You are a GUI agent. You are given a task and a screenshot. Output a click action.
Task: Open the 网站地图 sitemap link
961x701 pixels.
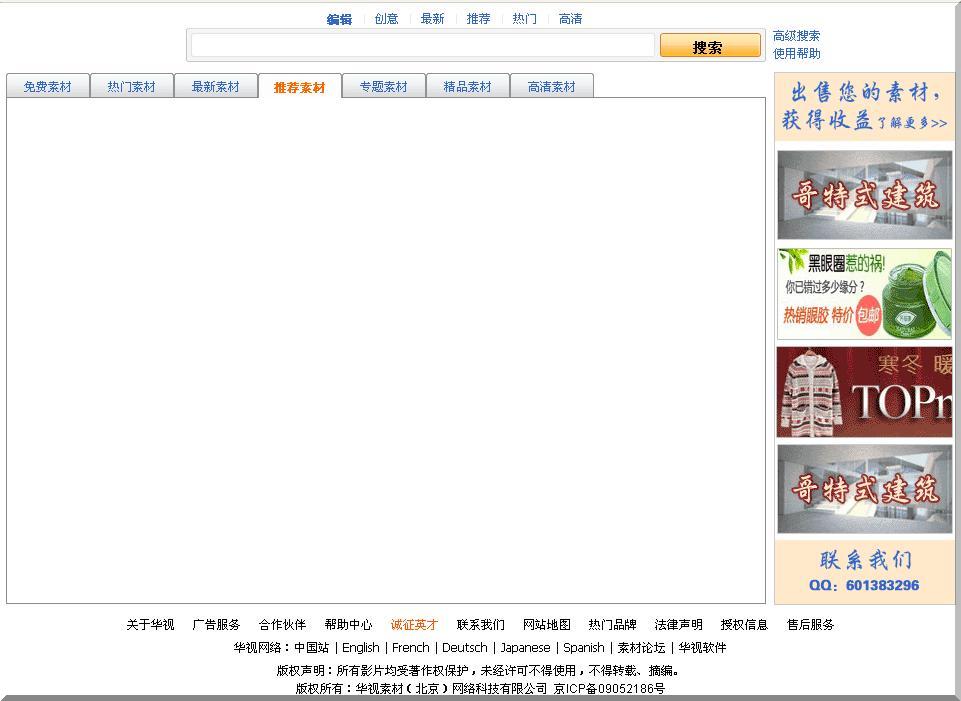[x=546, y=625]
